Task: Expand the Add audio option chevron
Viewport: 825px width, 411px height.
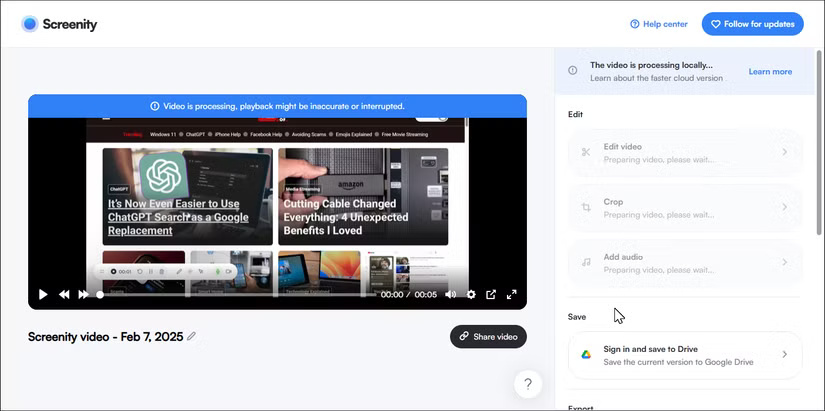Action: click(x=784, y=263)
